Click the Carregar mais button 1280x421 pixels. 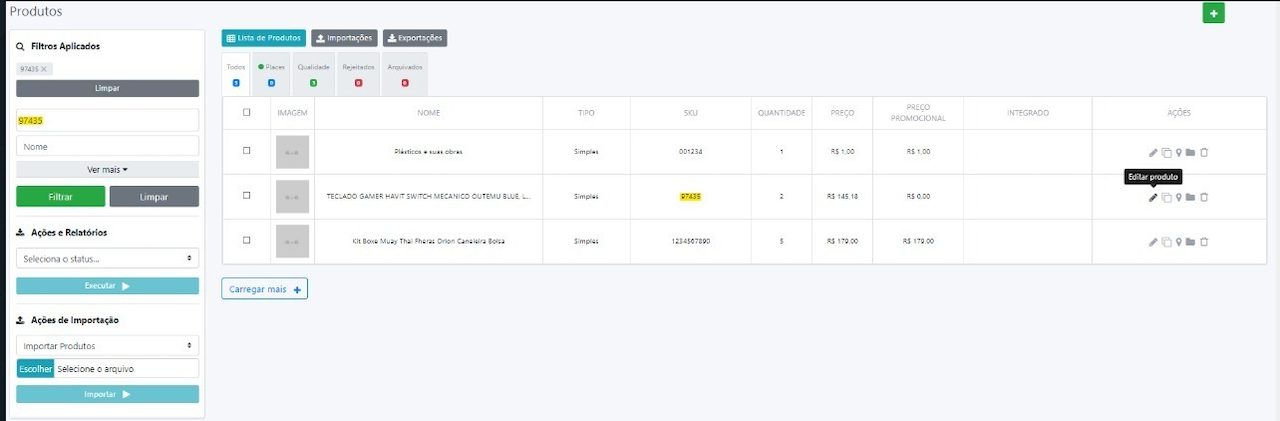(264, 289)
